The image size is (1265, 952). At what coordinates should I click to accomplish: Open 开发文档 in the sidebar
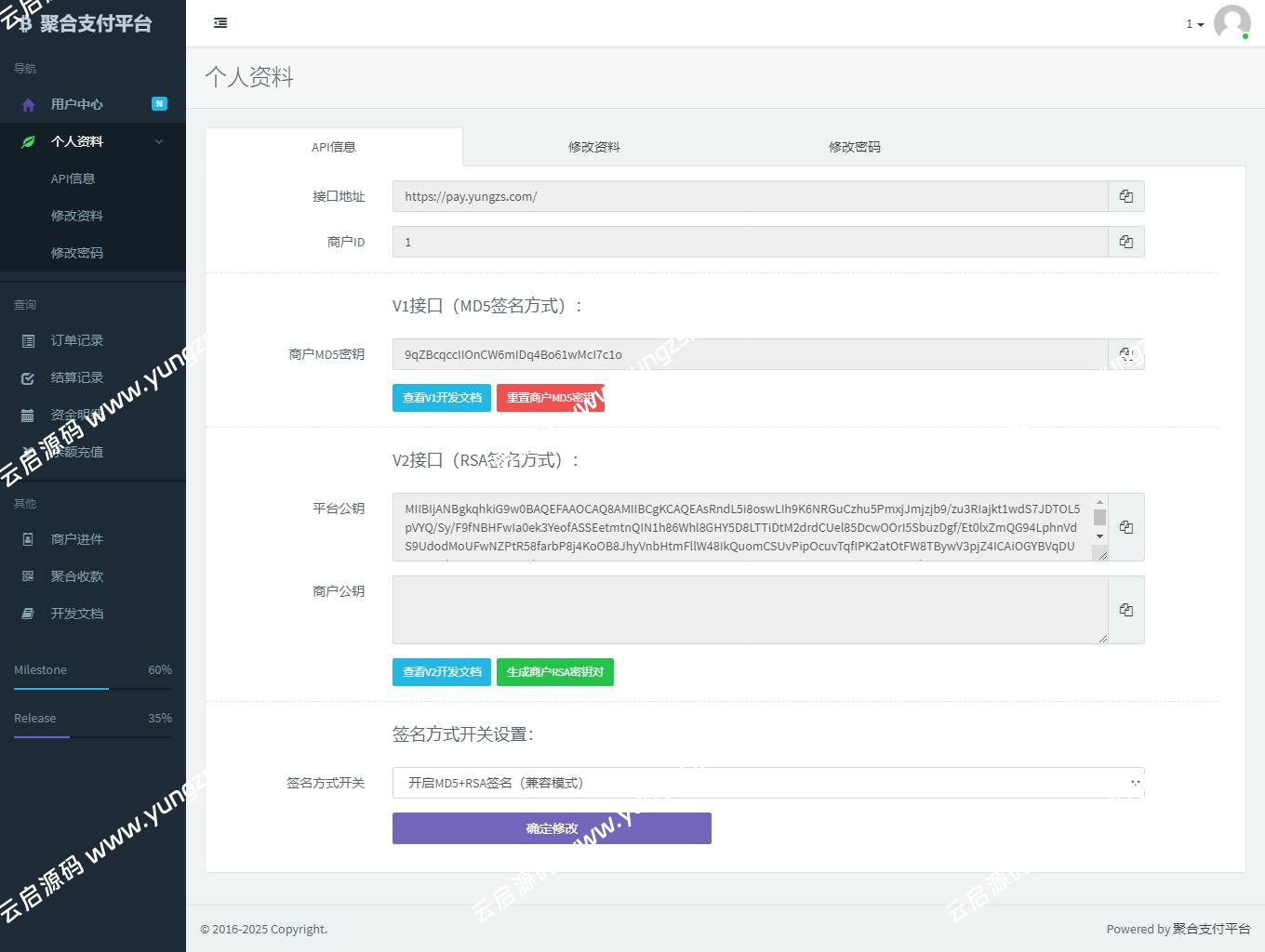click(76, 614)
